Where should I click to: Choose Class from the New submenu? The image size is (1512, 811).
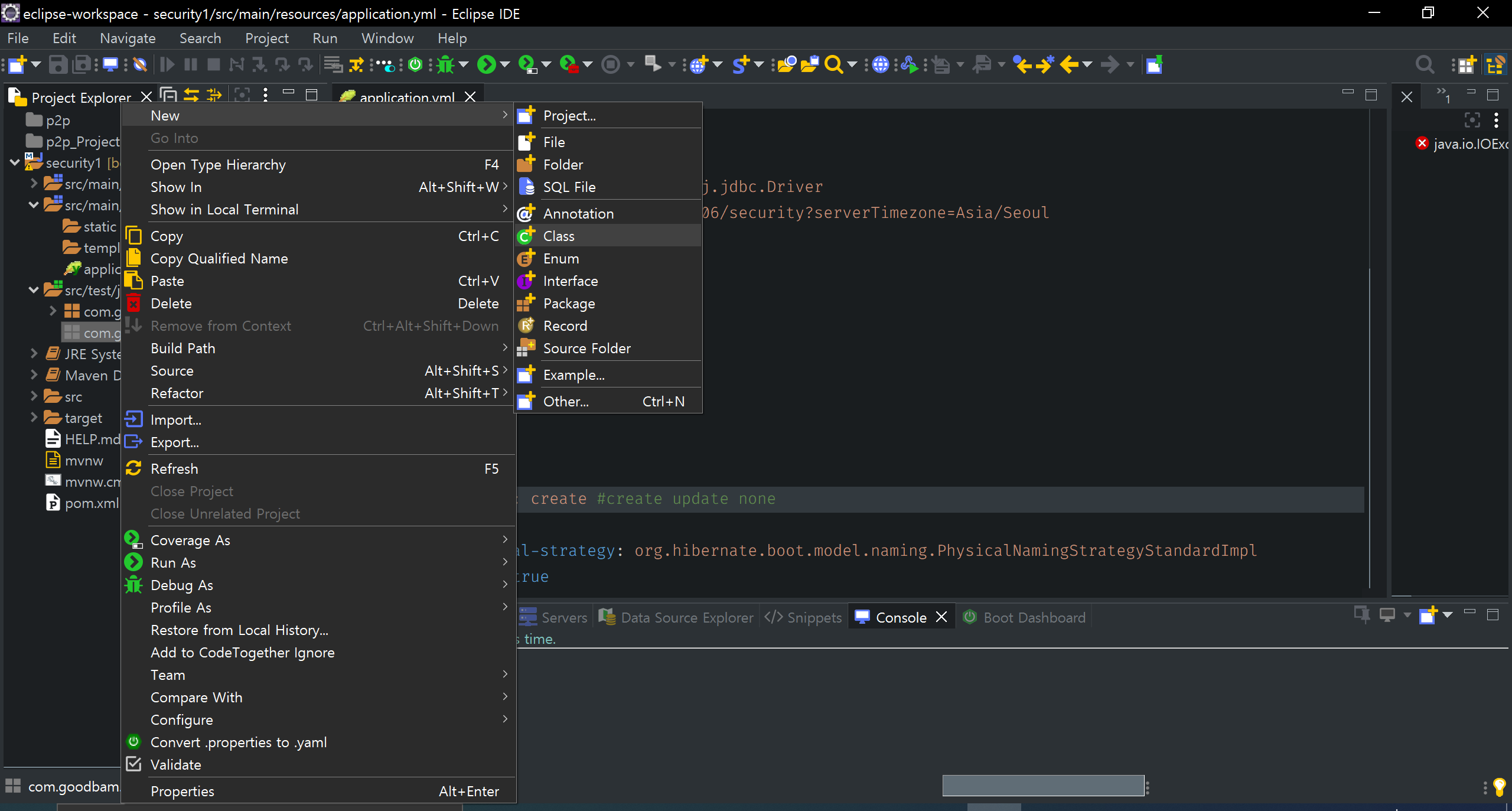[x=558, y=236]
